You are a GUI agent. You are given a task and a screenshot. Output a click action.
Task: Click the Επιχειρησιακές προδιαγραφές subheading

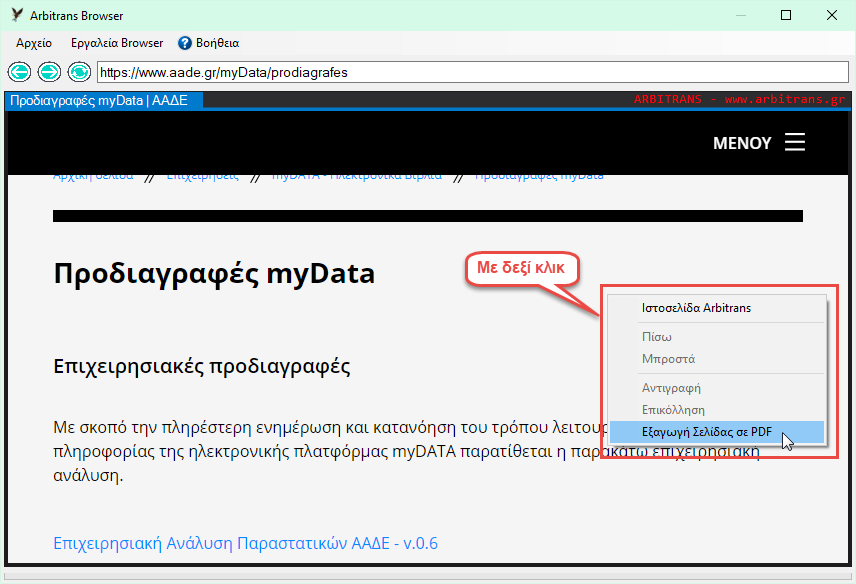[x=202, y=366]
